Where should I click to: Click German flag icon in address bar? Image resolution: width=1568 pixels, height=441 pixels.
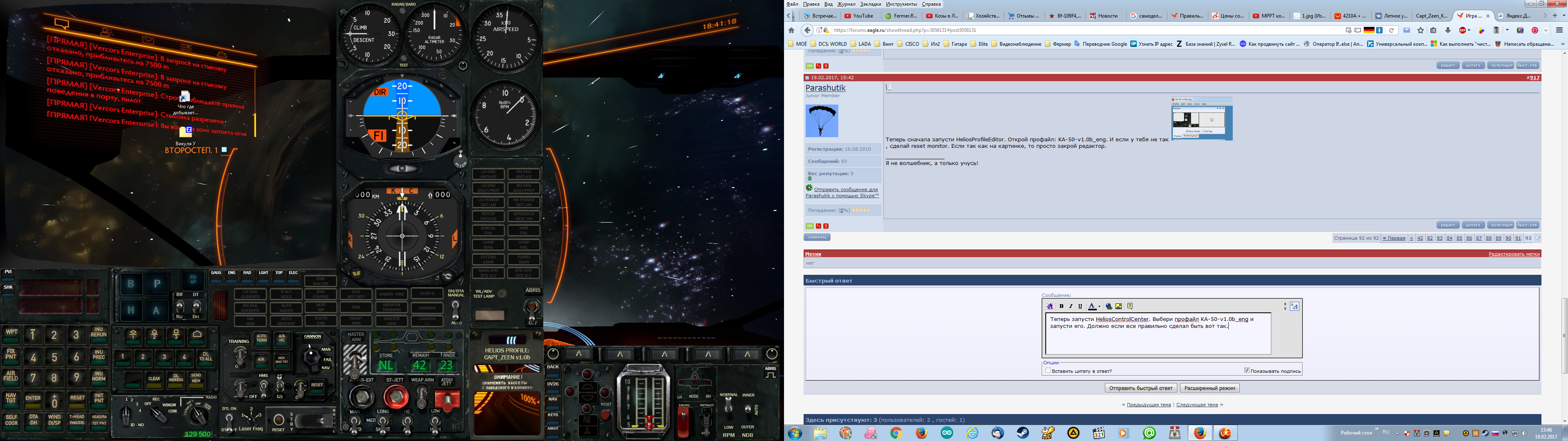[x=1370, y=30]
